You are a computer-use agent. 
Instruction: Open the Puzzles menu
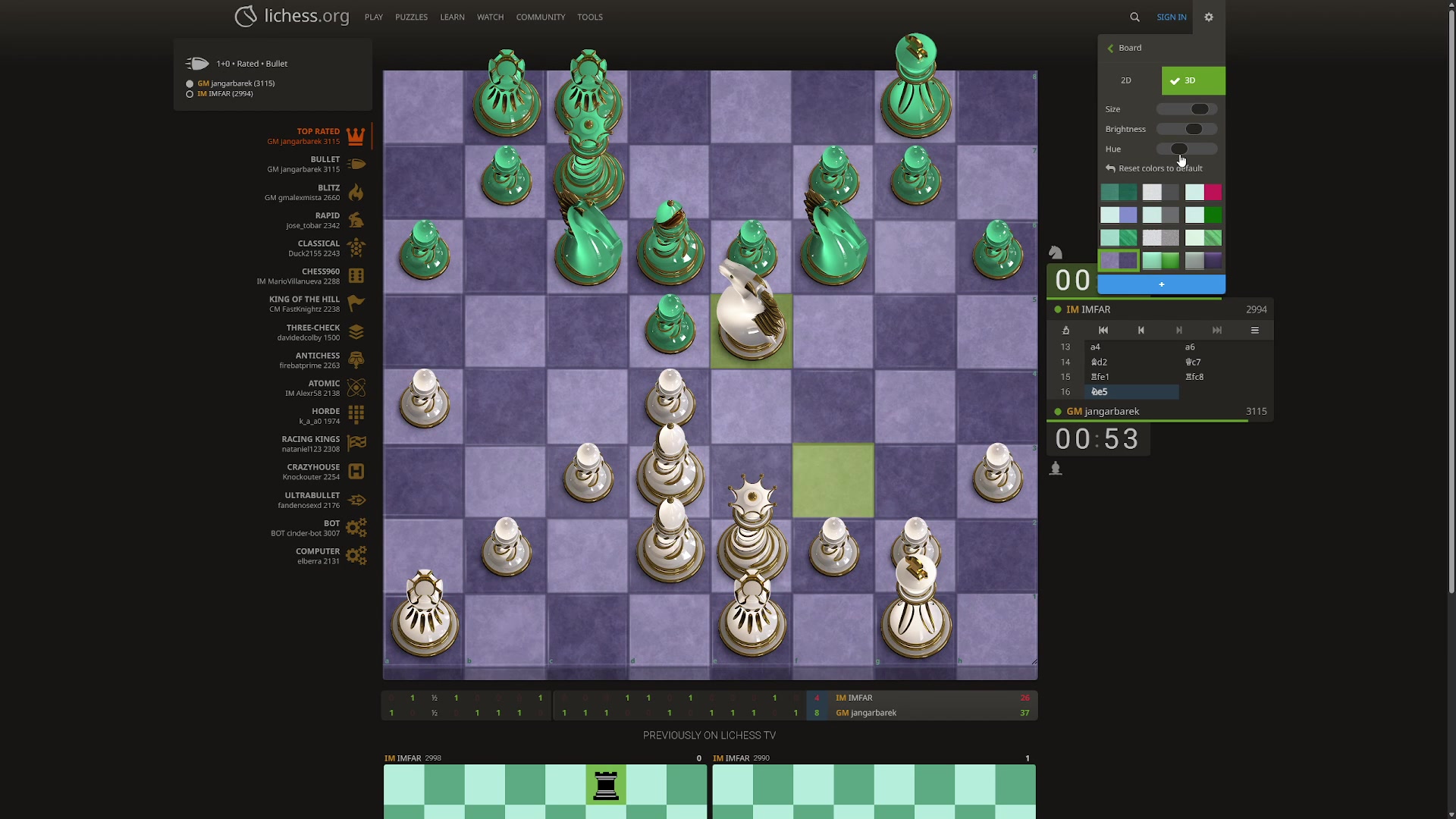[x=411, y=17]
